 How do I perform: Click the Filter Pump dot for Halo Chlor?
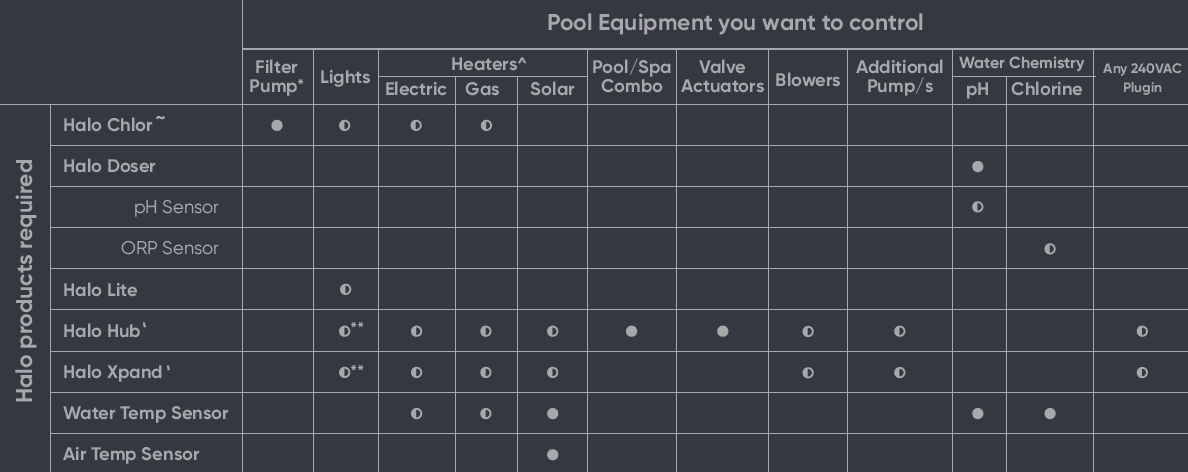(277, 126)
